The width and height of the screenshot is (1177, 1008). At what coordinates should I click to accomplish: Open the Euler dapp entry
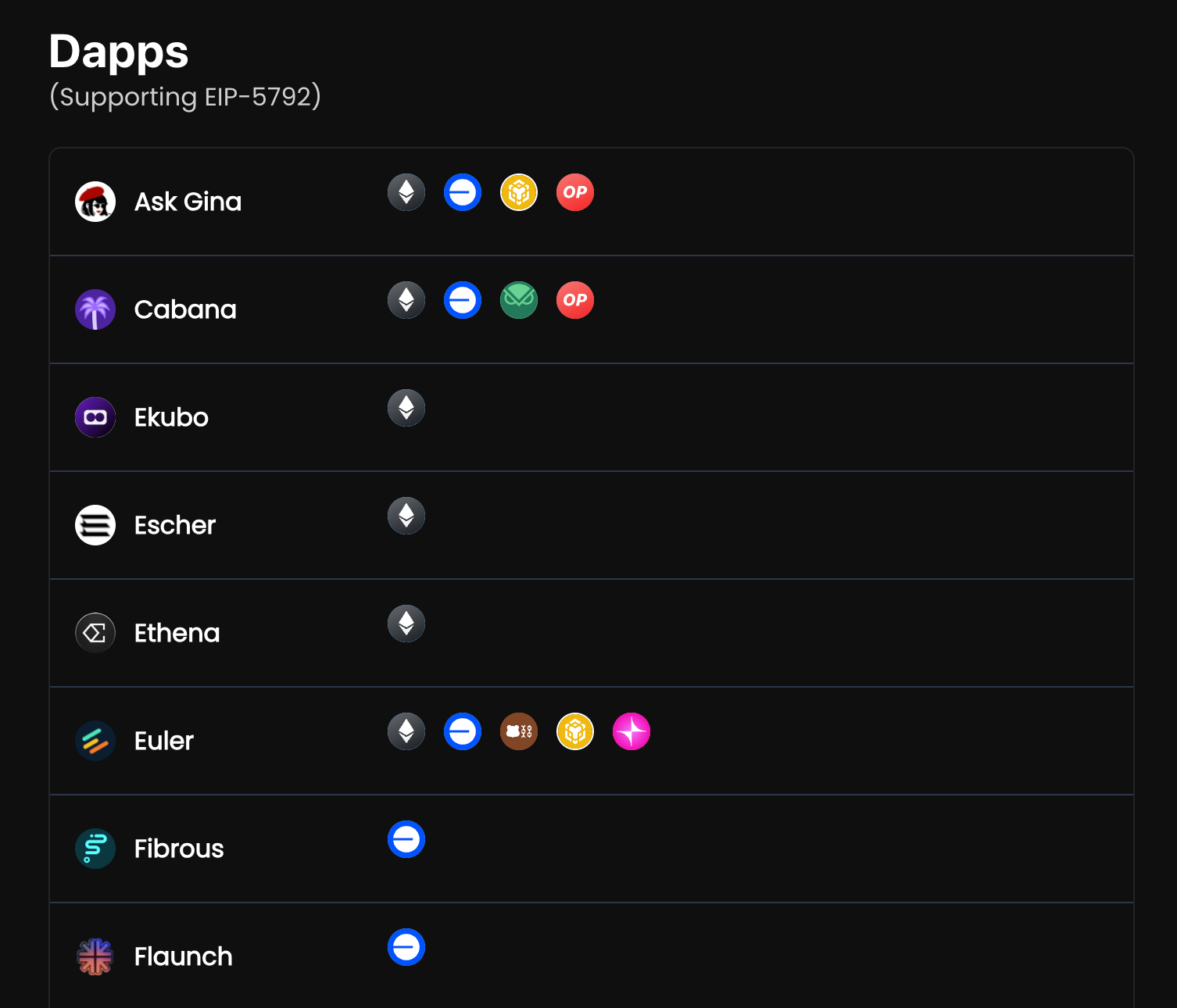point(163,741)
